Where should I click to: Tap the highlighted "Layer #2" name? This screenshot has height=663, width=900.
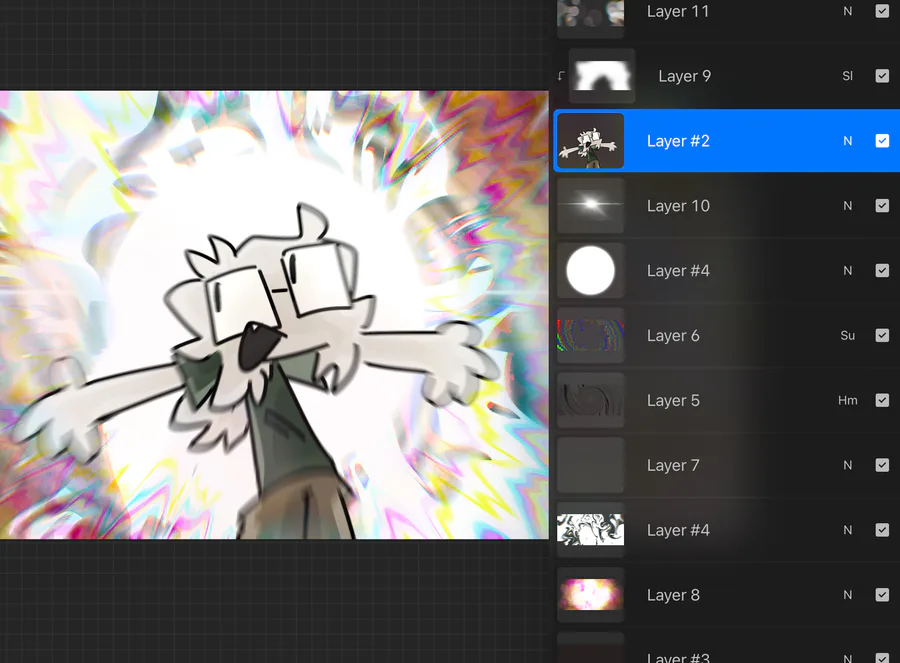pyautogui.click(x=678, y=141)
